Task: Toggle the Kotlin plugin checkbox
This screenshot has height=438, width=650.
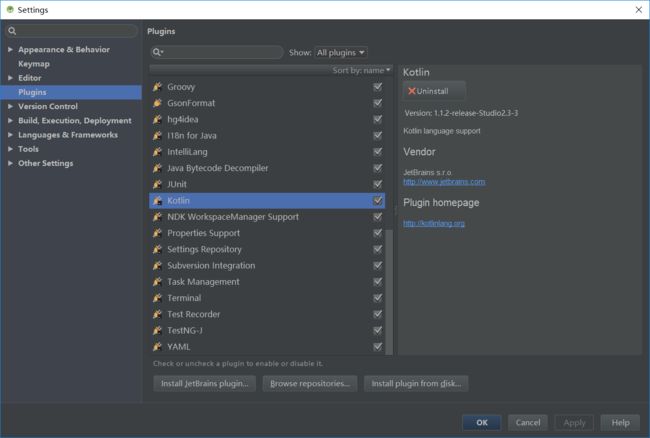Action: 377,201
